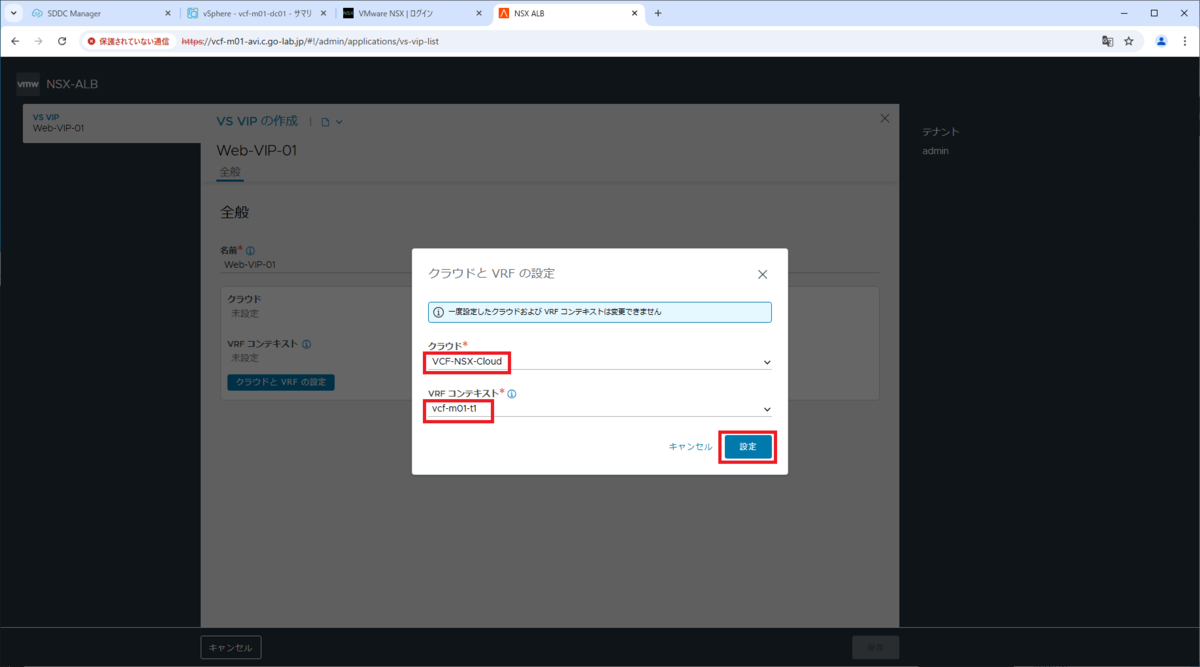Click the translate page icon
1200x667 pixels.
tap(1107, 41)
